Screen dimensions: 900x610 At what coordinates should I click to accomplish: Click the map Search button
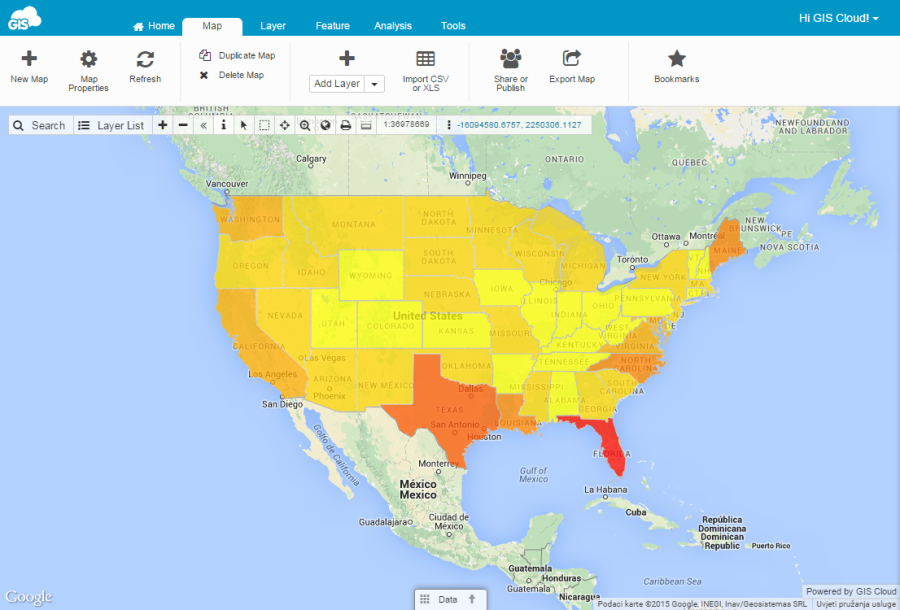click(x=40, y=125)
